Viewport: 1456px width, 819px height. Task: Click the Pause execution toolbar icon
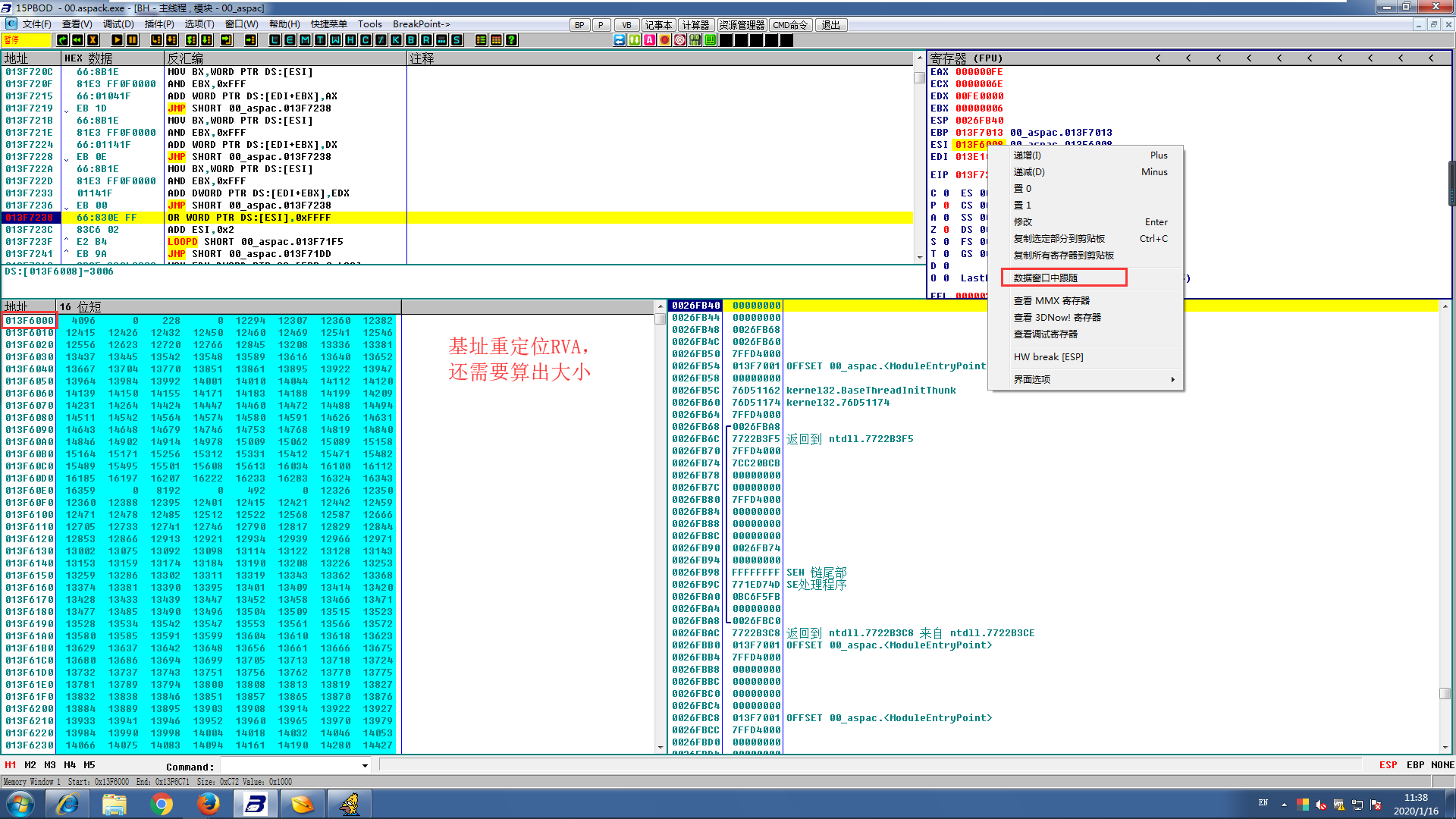132,40
